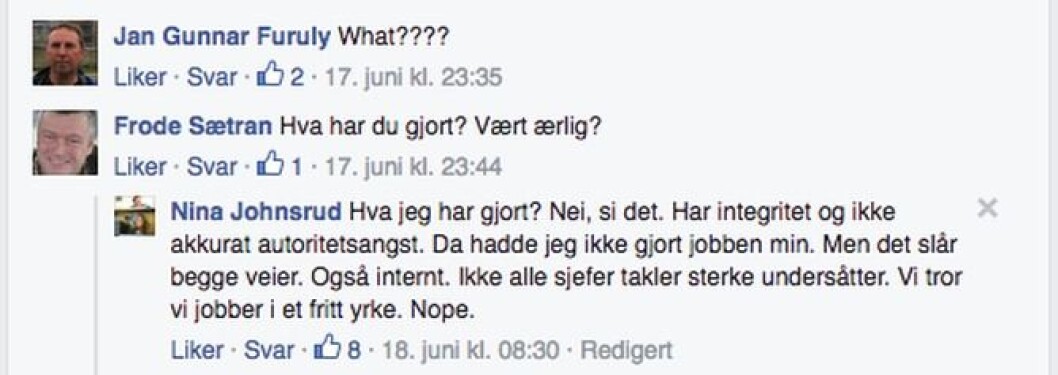Open Frode Sætran's profile picture

(65, 142)
